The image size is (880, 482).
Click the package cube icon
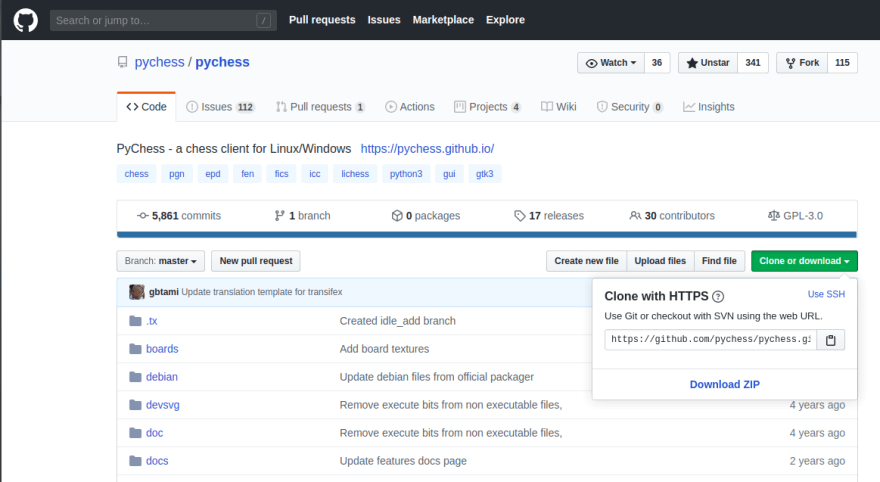[x=397, y=215]
